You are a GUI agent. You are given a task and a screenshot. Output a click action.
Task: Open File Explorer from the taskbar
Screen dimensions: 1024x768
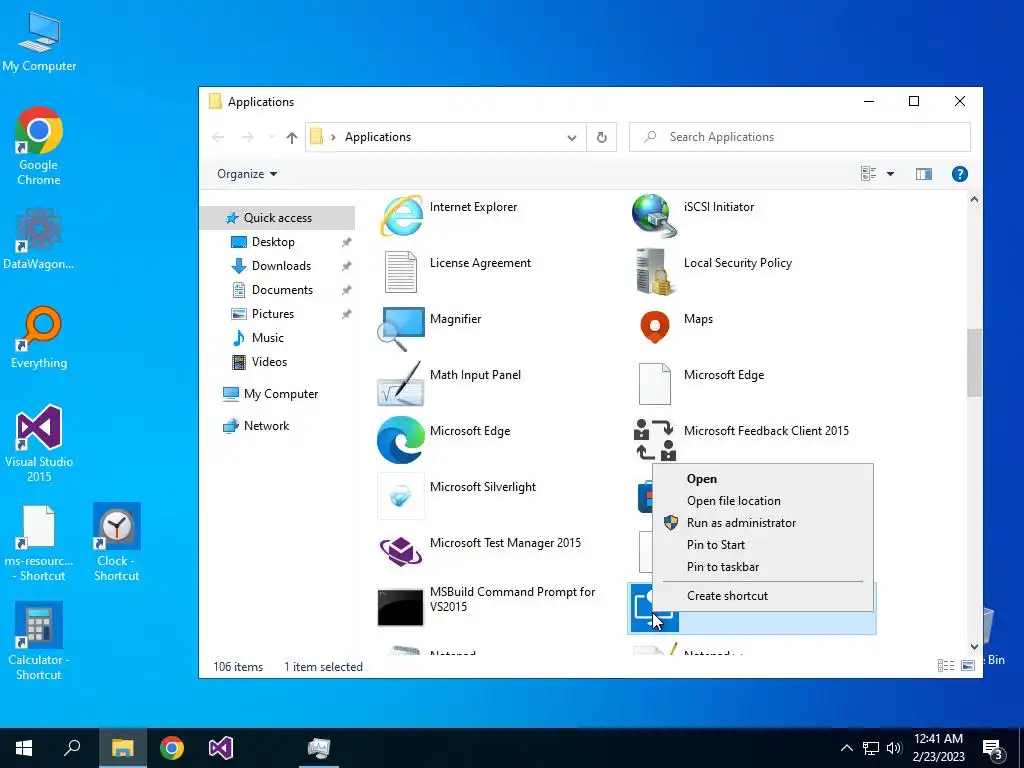click(x=122, y=748)
